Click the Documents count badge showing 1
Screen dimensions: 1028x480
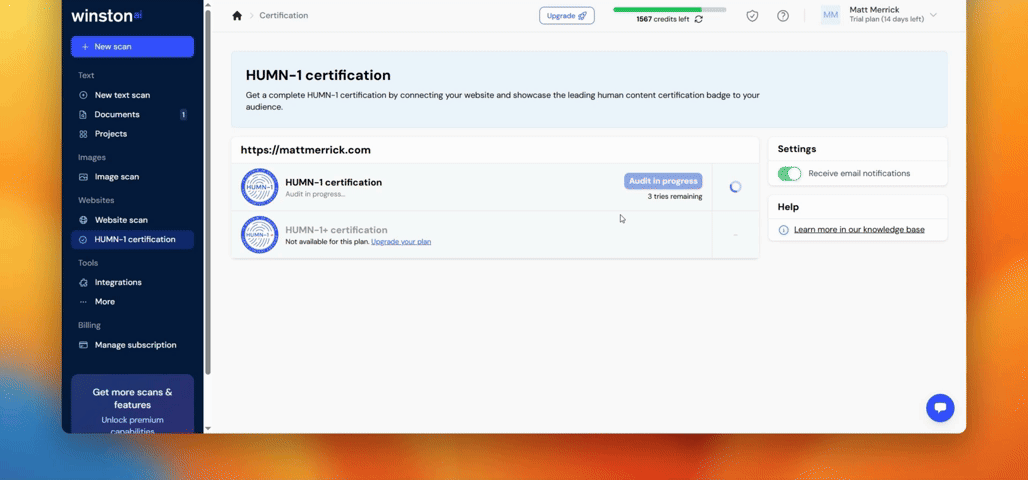184,115
